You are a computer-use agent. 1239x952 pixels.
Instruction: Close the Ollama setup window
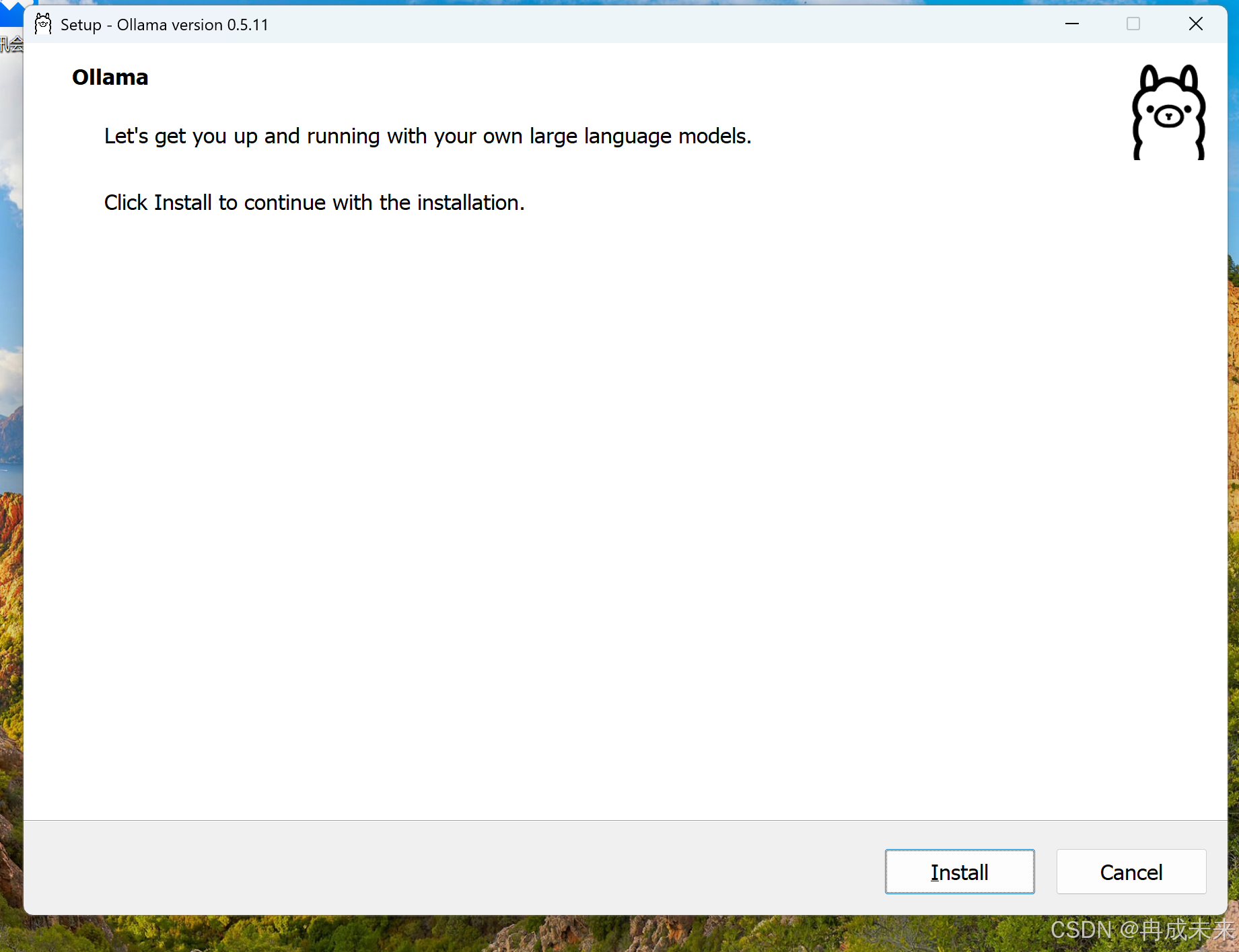[x=1195, y=24]
